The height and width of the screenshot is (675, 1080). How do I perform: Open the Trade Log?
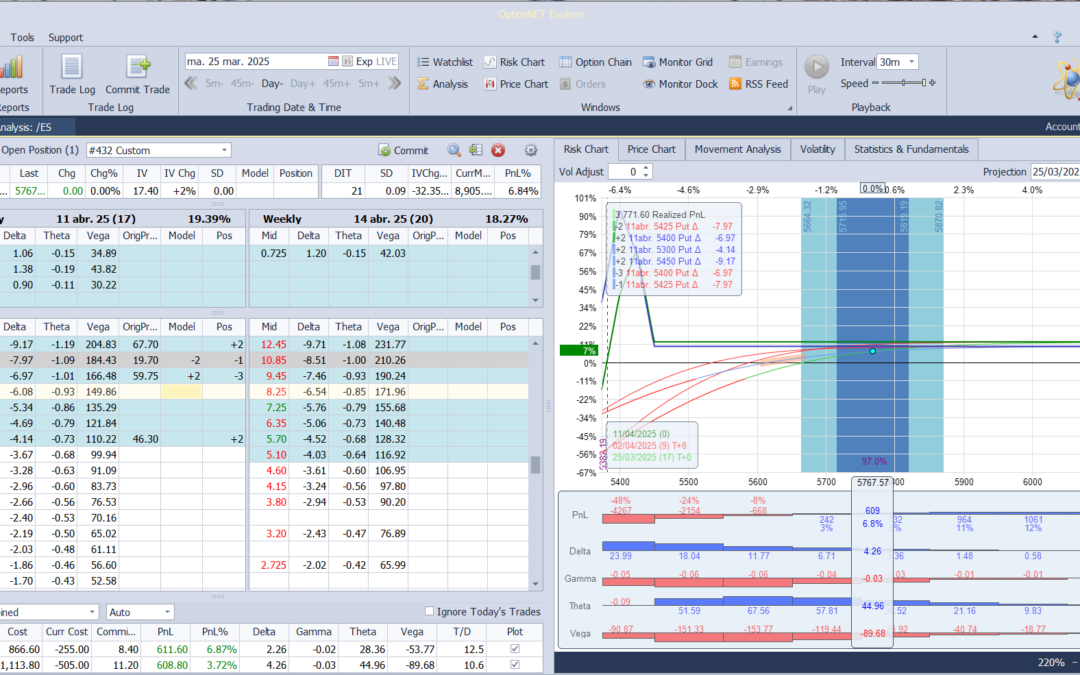click(71, 74)
